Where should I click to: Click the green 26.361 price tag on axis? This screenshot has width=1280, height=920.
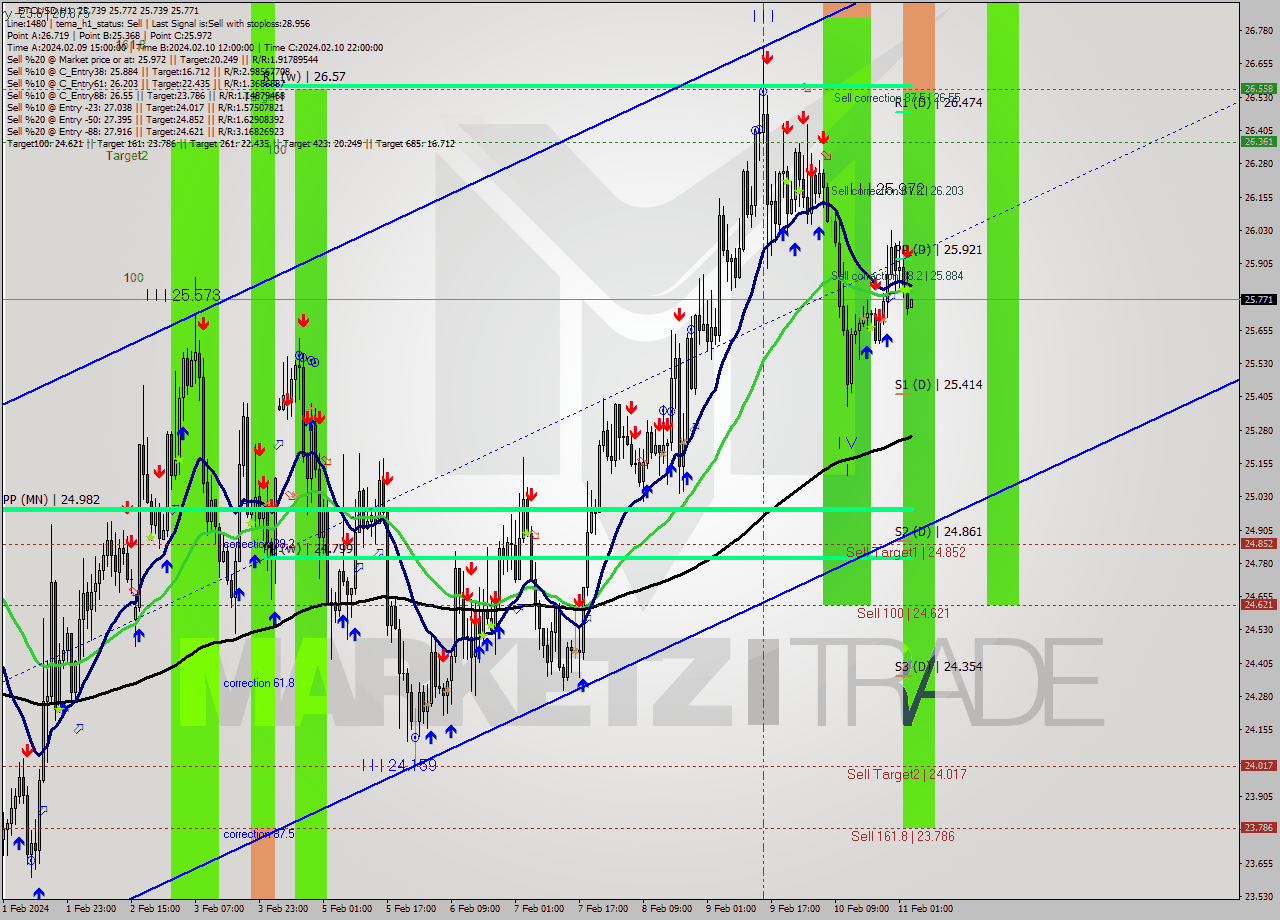click(1258, 141)
